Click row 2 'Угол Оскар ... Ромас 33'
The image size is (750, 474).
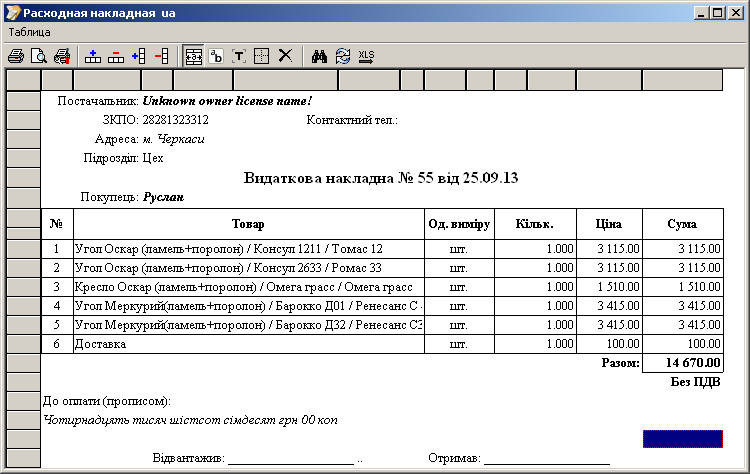coord(249,268)
